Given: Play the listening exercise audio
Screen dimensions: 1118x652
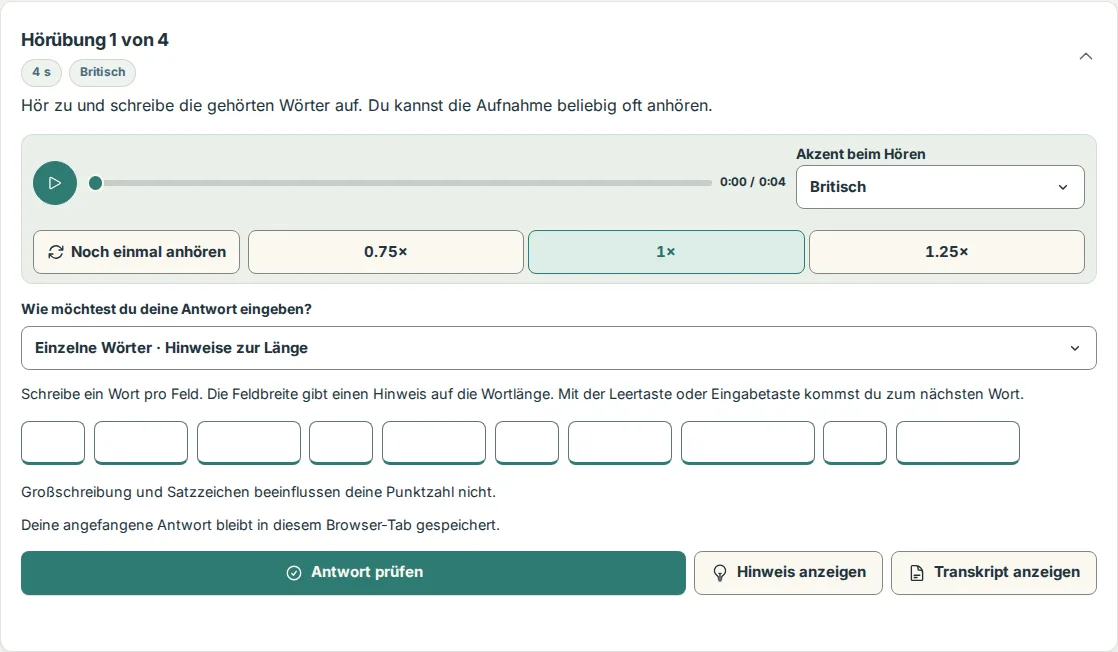Looking at the screenshot, I should click(x=55, y=183).
